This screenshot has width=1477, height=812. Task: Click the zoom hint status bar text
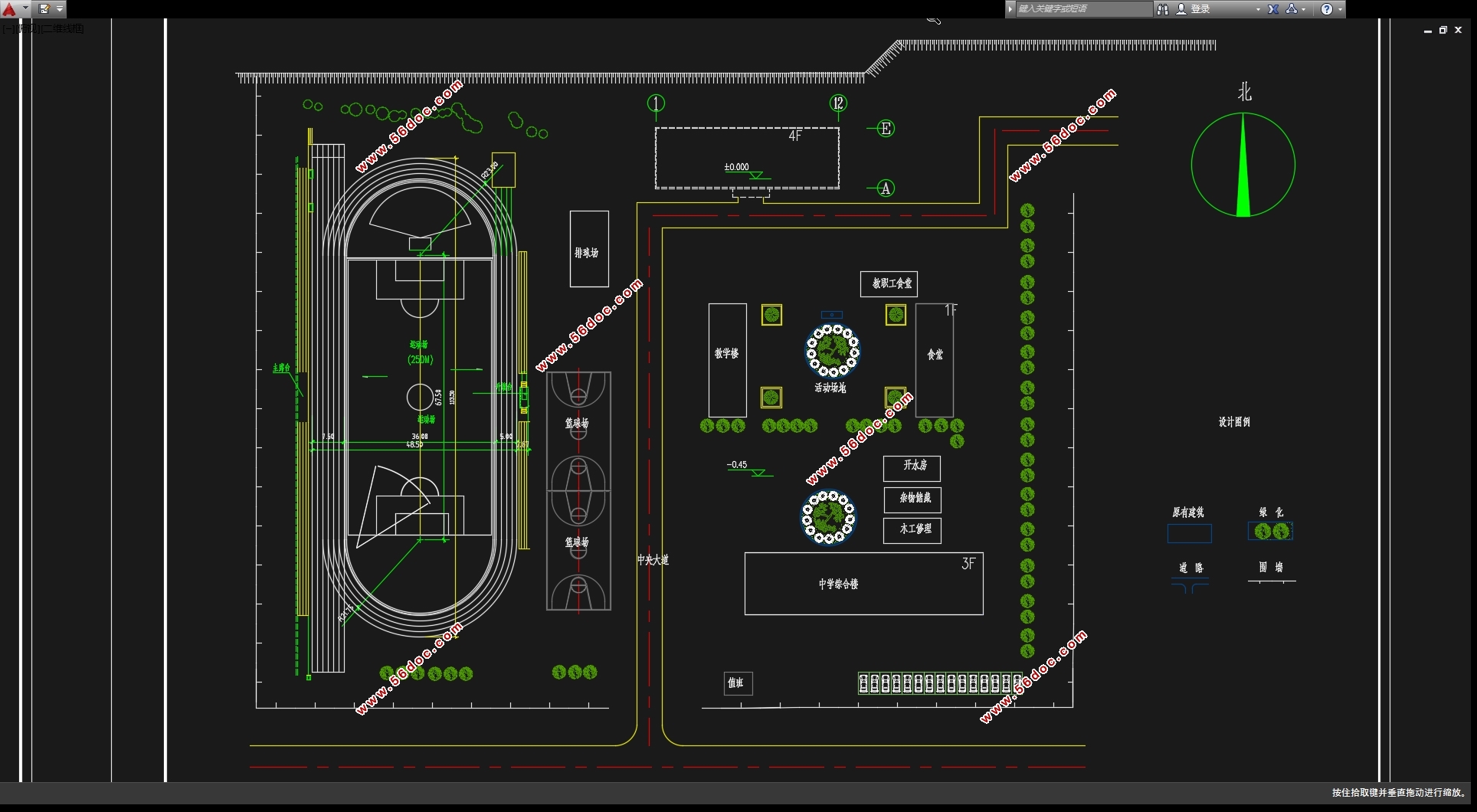pos(1399,793)
